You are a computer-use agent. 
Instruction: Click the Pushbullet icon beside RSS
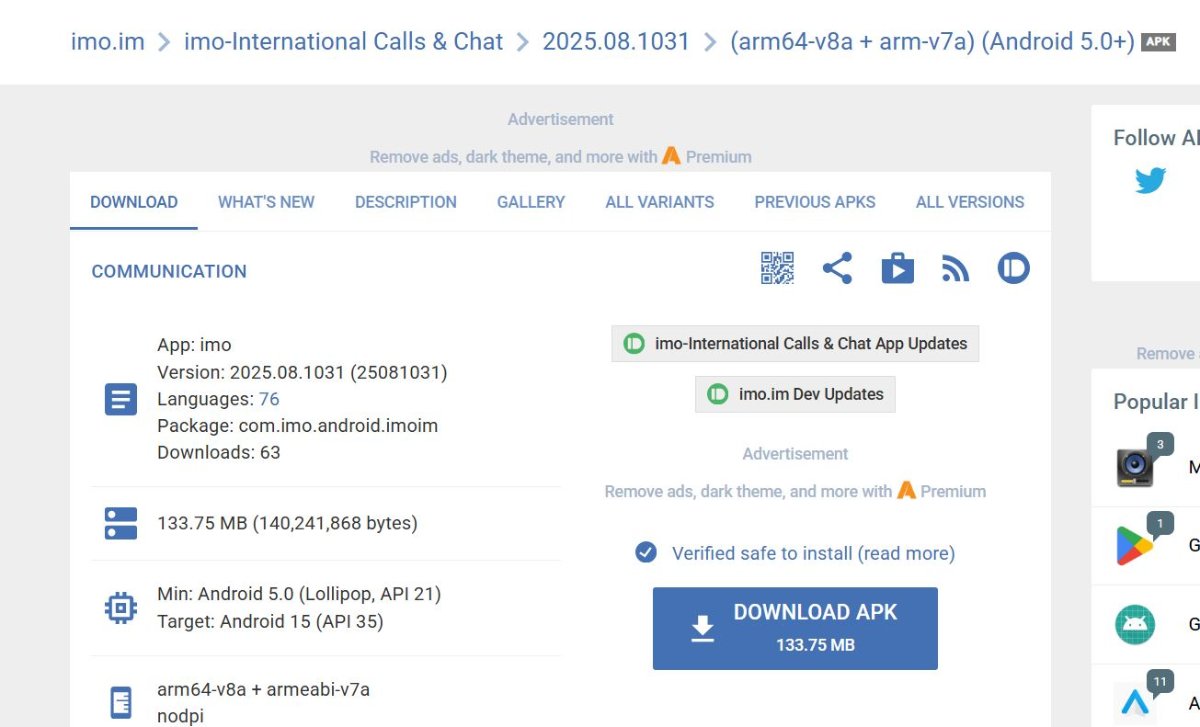(1013, 268)
